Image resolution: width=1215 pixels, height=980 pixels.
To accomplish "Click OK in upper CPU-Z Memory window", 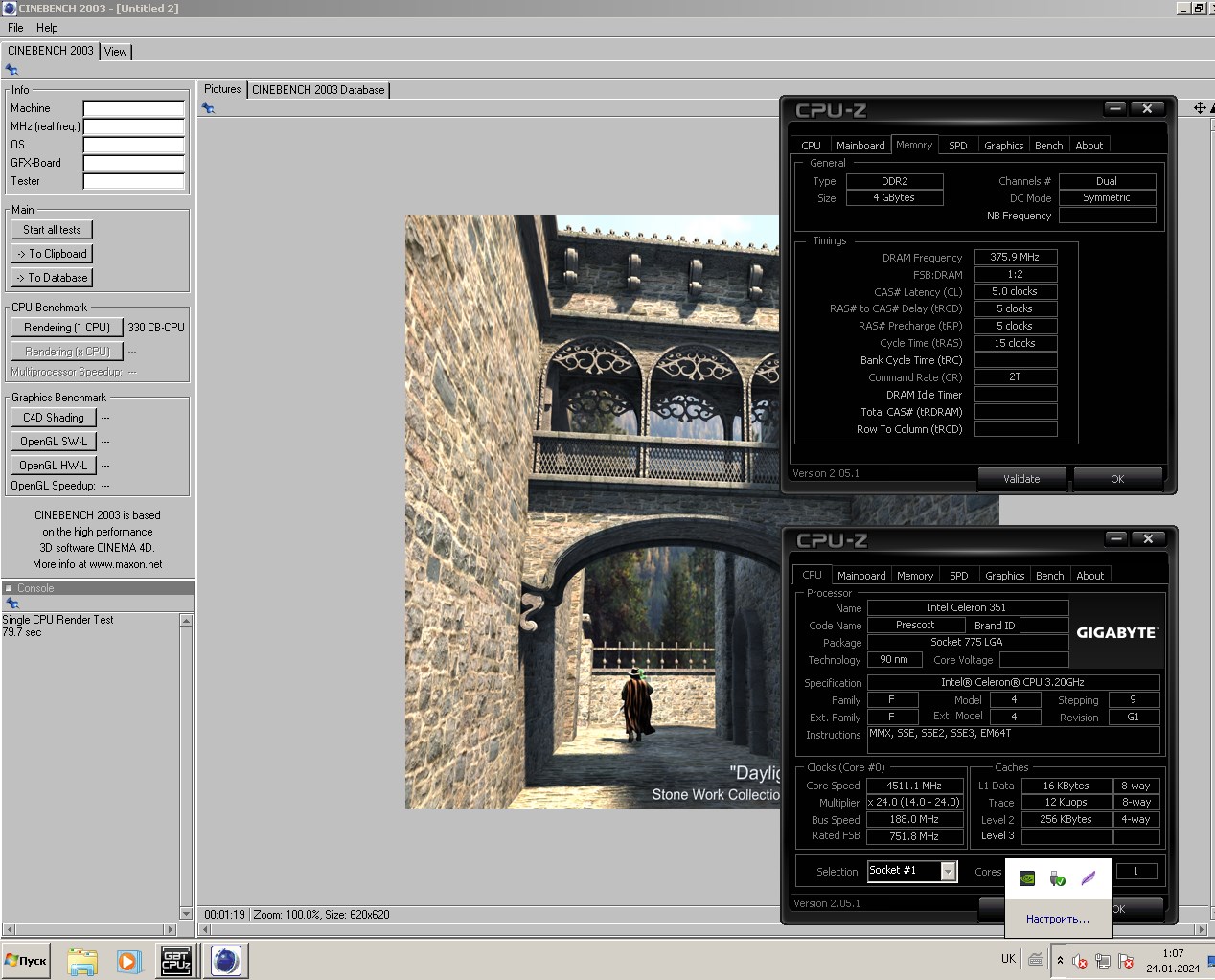I will click(x=1117, y=479).
